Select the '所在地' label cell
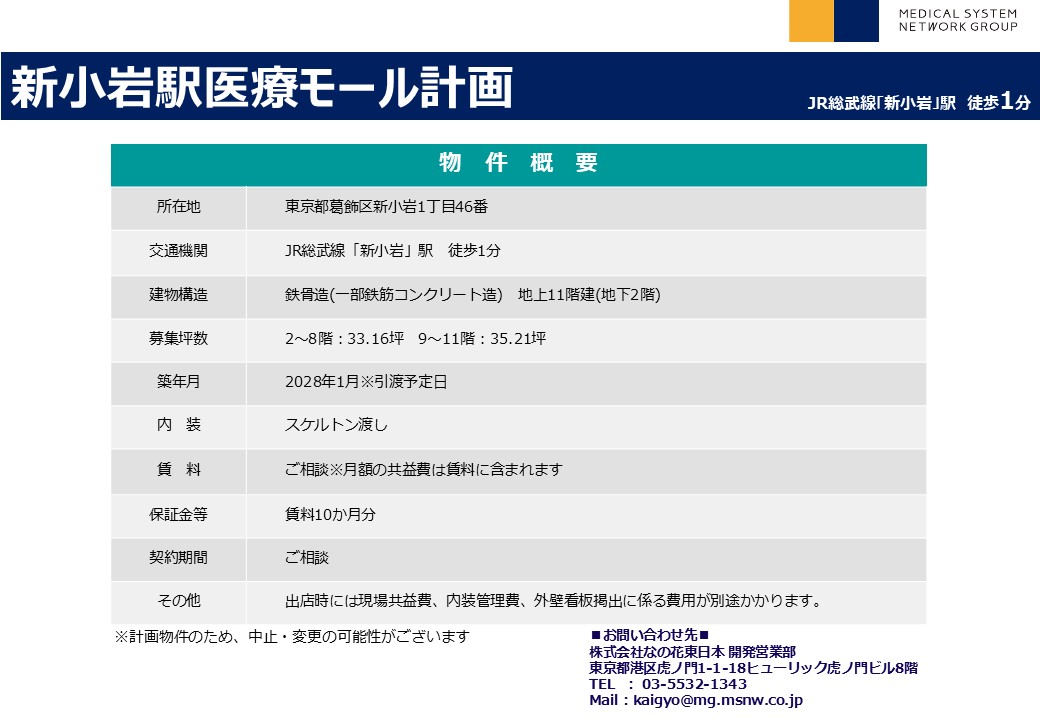The width and height of the screenshot is (1040, 720). pos(178,208)
